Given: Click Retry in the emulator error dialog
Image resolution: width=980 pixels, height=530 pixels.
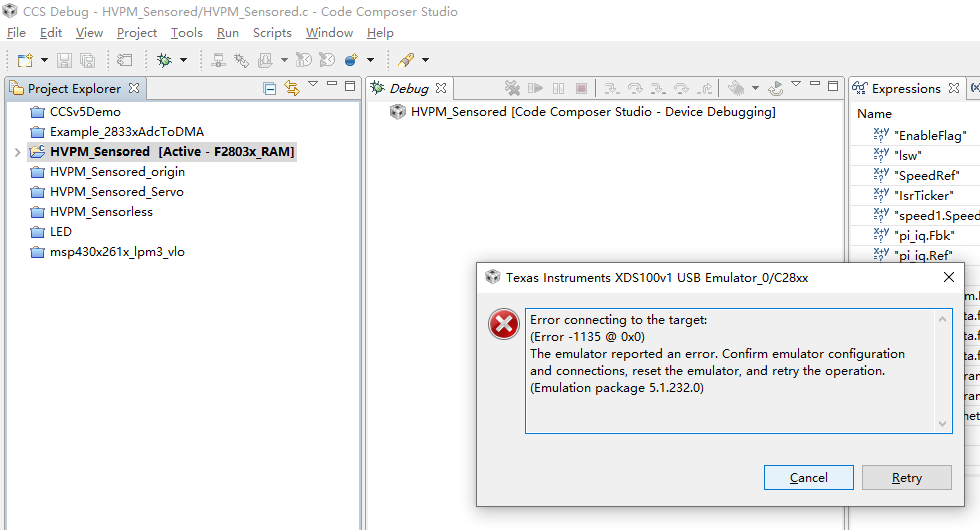Looking at the screenshot, I should (x=907, y=478).
